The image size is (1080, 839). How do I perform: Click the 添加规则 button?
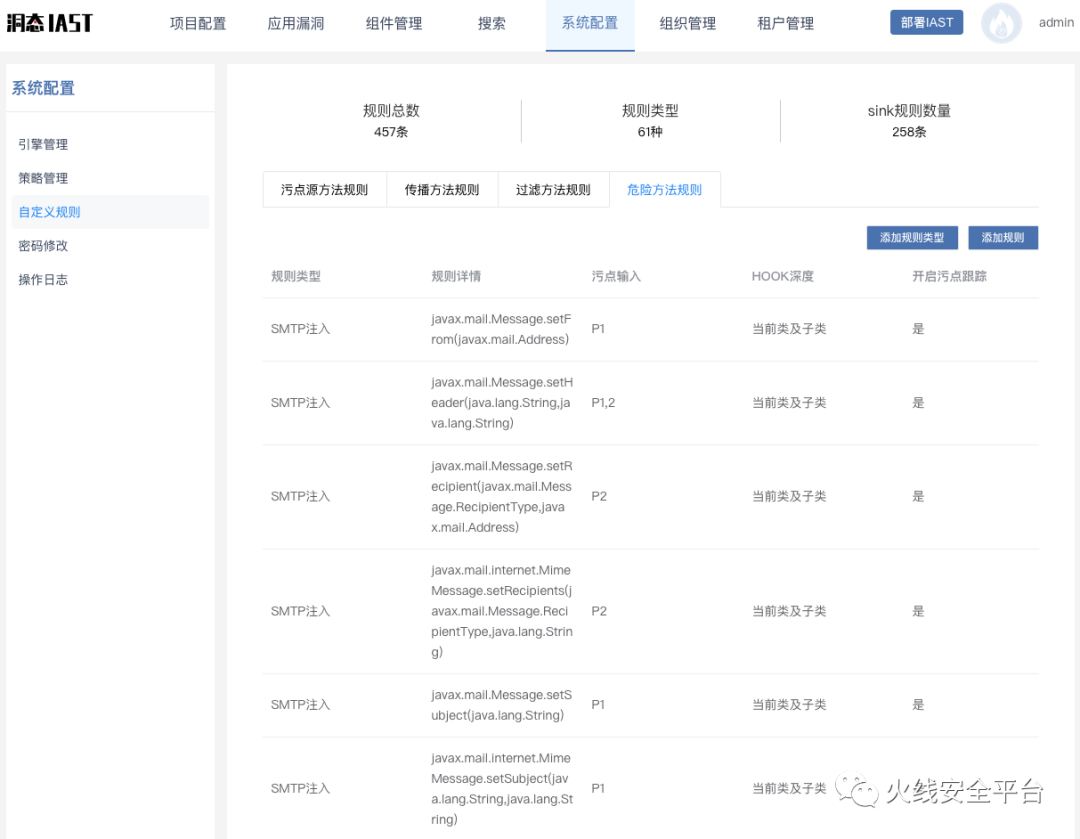(x=1003, y=238)
